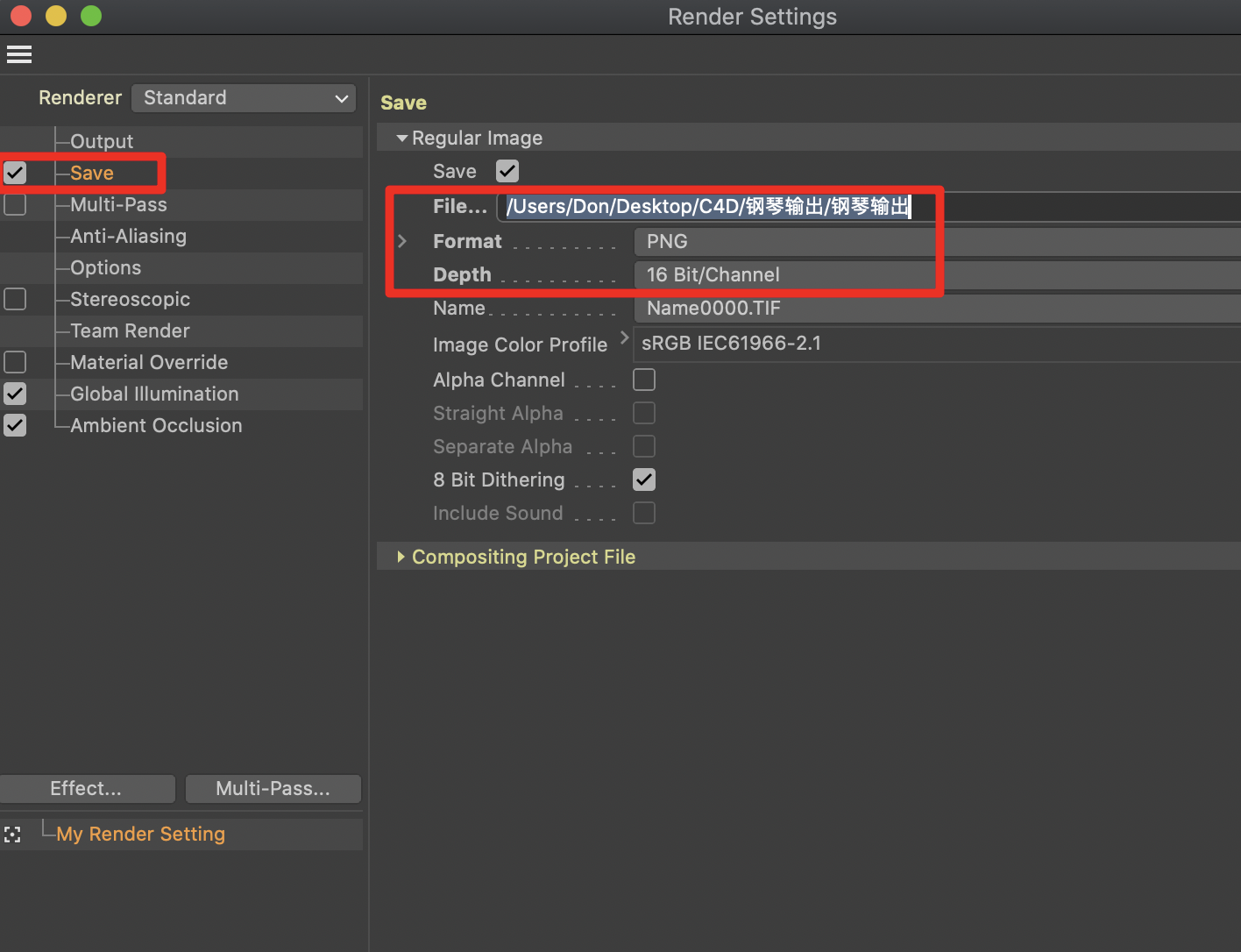The width and height of the screenshot is (1241, 952).
Task: Open the Depth 16 Bit/Channel dropdown
Action: (937, 275)
